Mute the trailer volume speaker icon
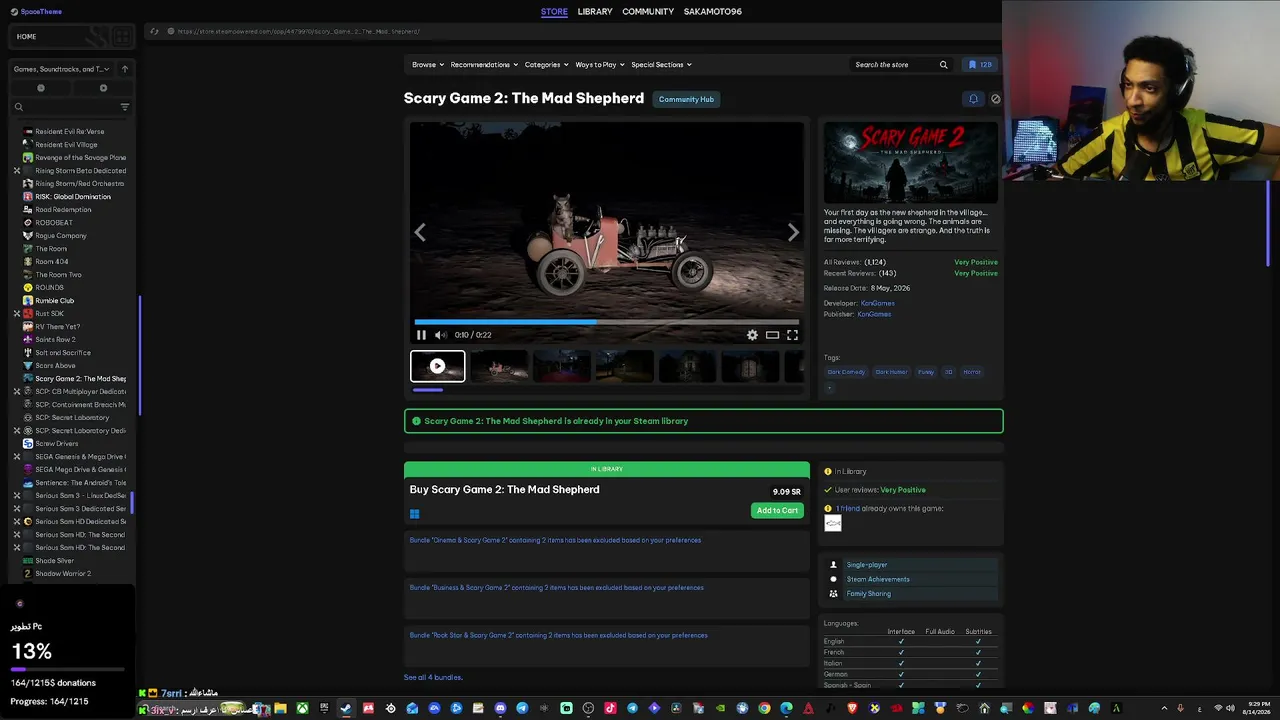 pyautogui.click(x=441, y=335)
